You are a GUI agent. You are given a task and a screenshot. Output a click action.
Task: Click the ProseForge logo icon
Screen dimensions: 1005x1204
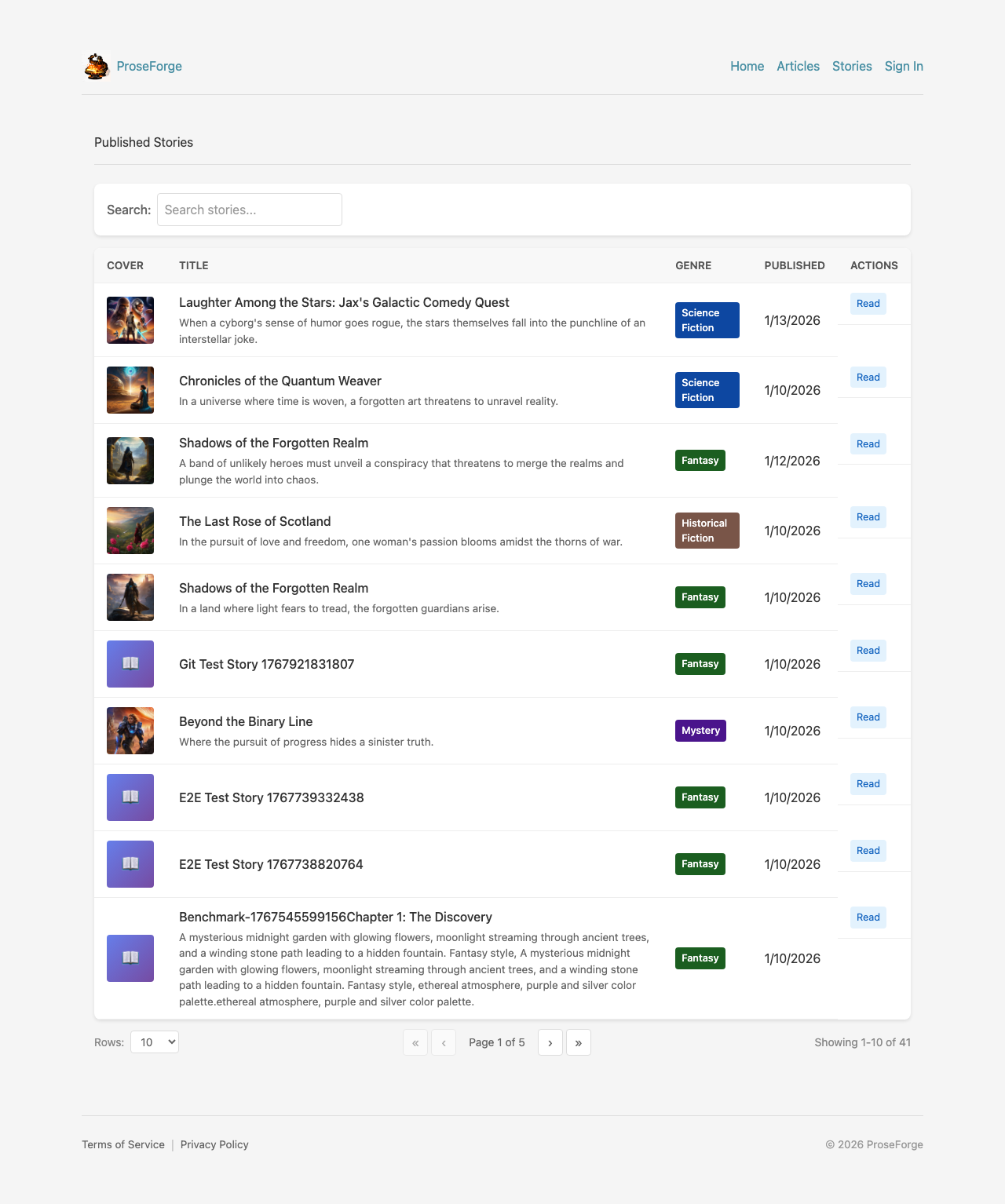97,67
